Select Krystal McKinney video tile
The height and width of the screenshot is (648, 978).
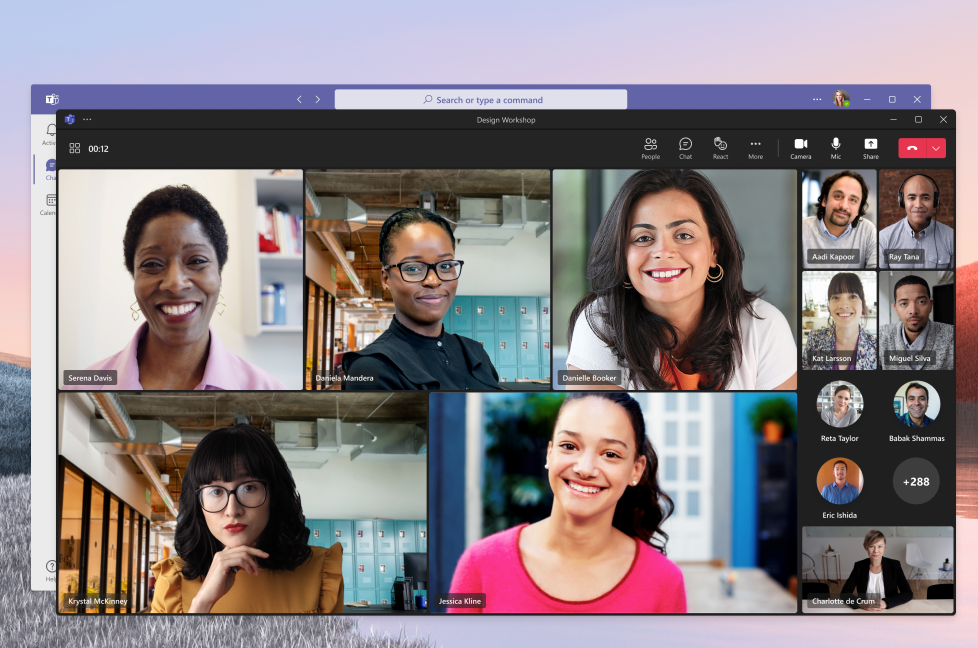point(243,503)
